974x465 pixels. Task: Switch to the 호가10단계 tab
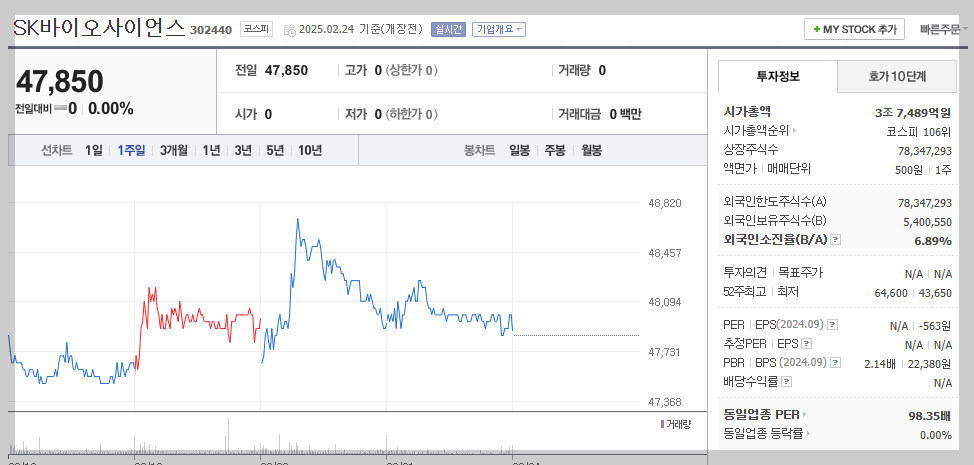897,76
